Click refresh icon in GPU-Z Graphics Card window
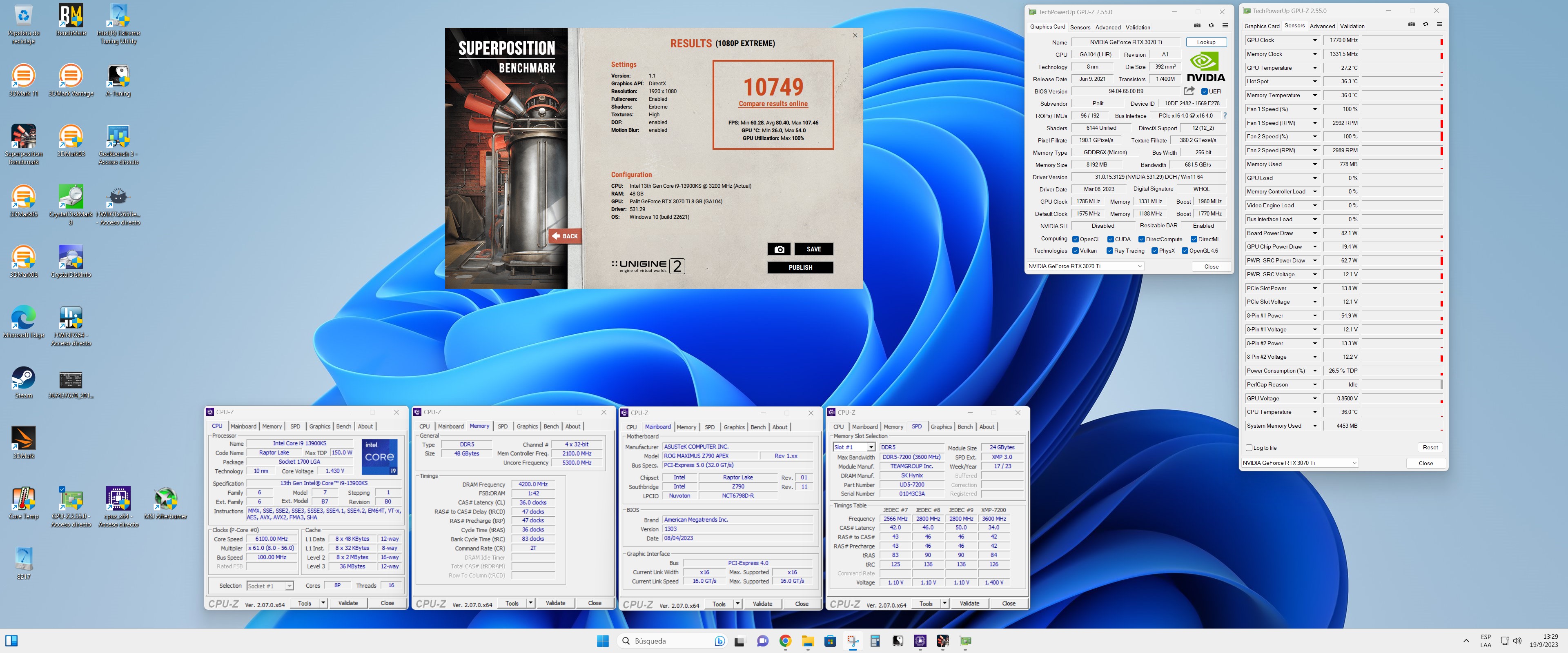The image size is (1568, 653). (x=1211, y=26)
